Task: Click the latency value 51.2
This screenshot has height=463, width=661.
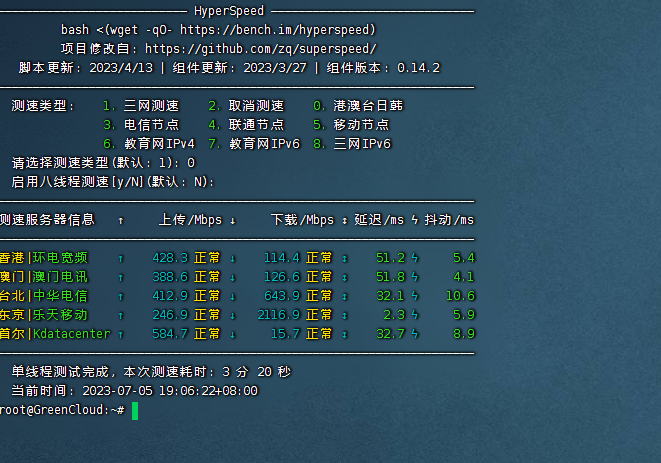Action: 390,258
